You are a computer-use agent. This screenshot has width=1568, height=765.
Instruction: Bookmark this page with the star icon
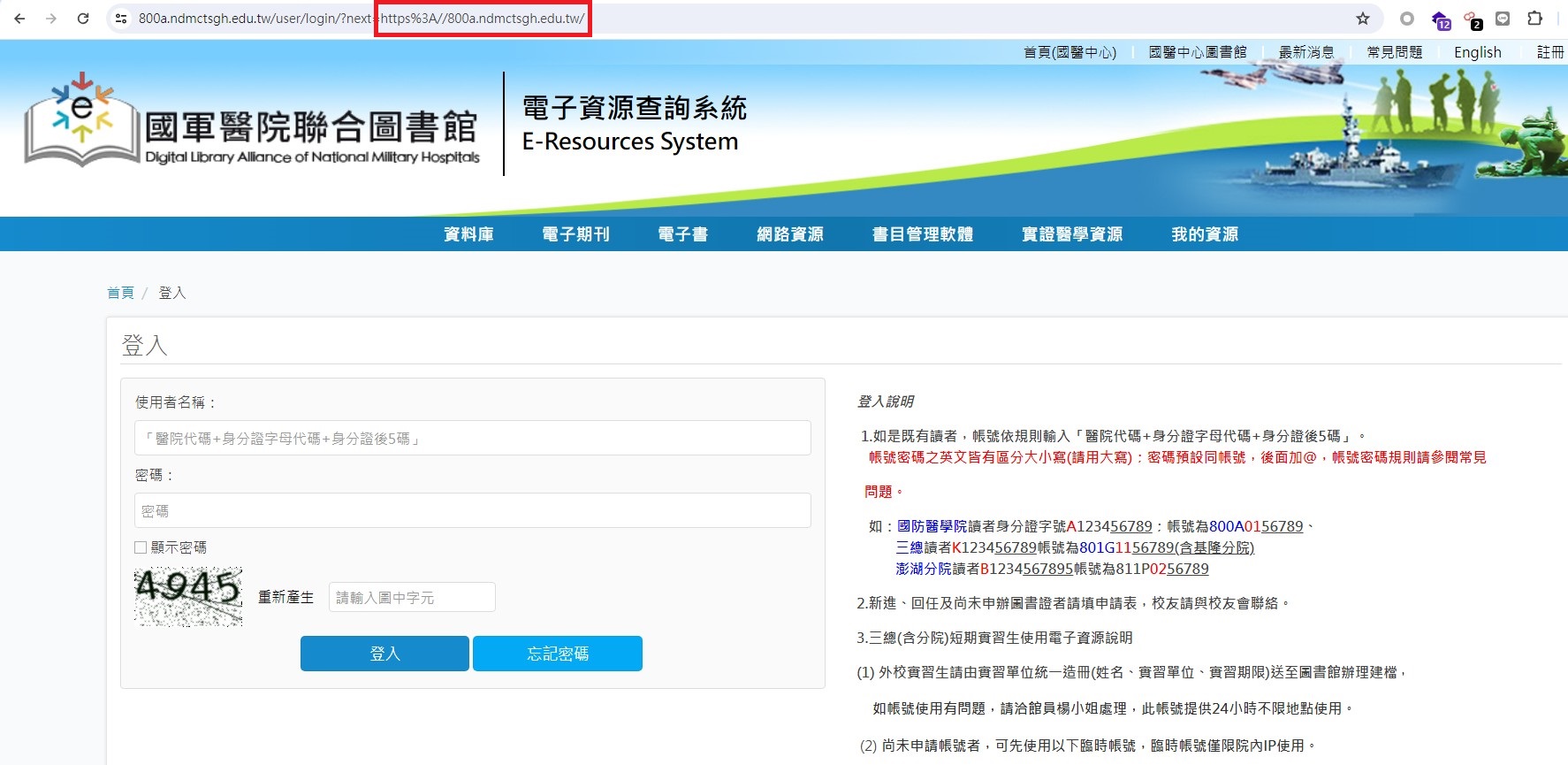coord(1363,19)
